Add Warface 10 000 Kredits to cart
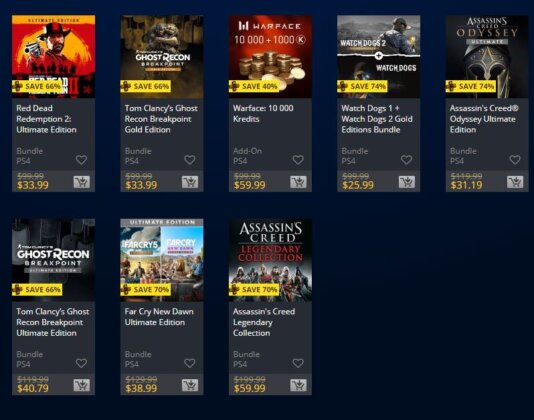 coord(298,182)
